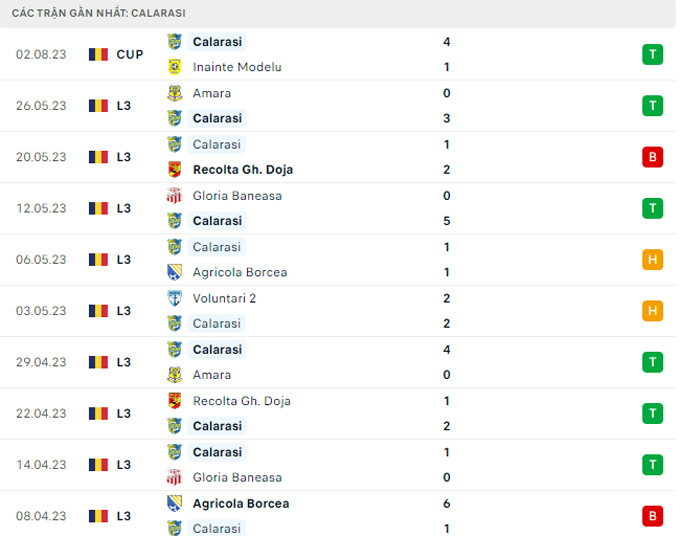680x536 pixels.
Task: Click the Agricola Borcea crest in the 06.05.23 match
Action: [x=174, y=272]
